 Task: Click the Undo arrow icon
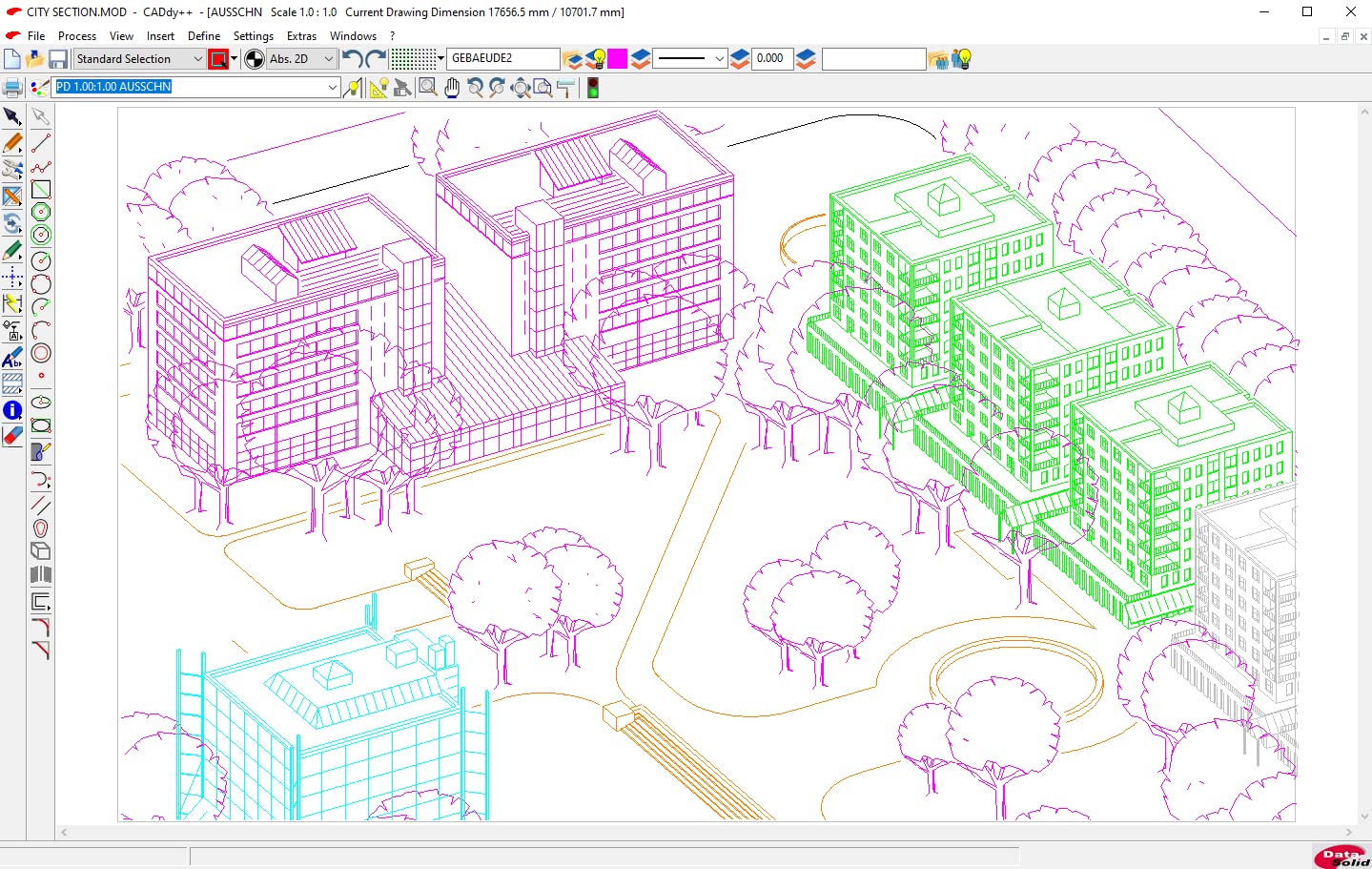pos(353,59)
